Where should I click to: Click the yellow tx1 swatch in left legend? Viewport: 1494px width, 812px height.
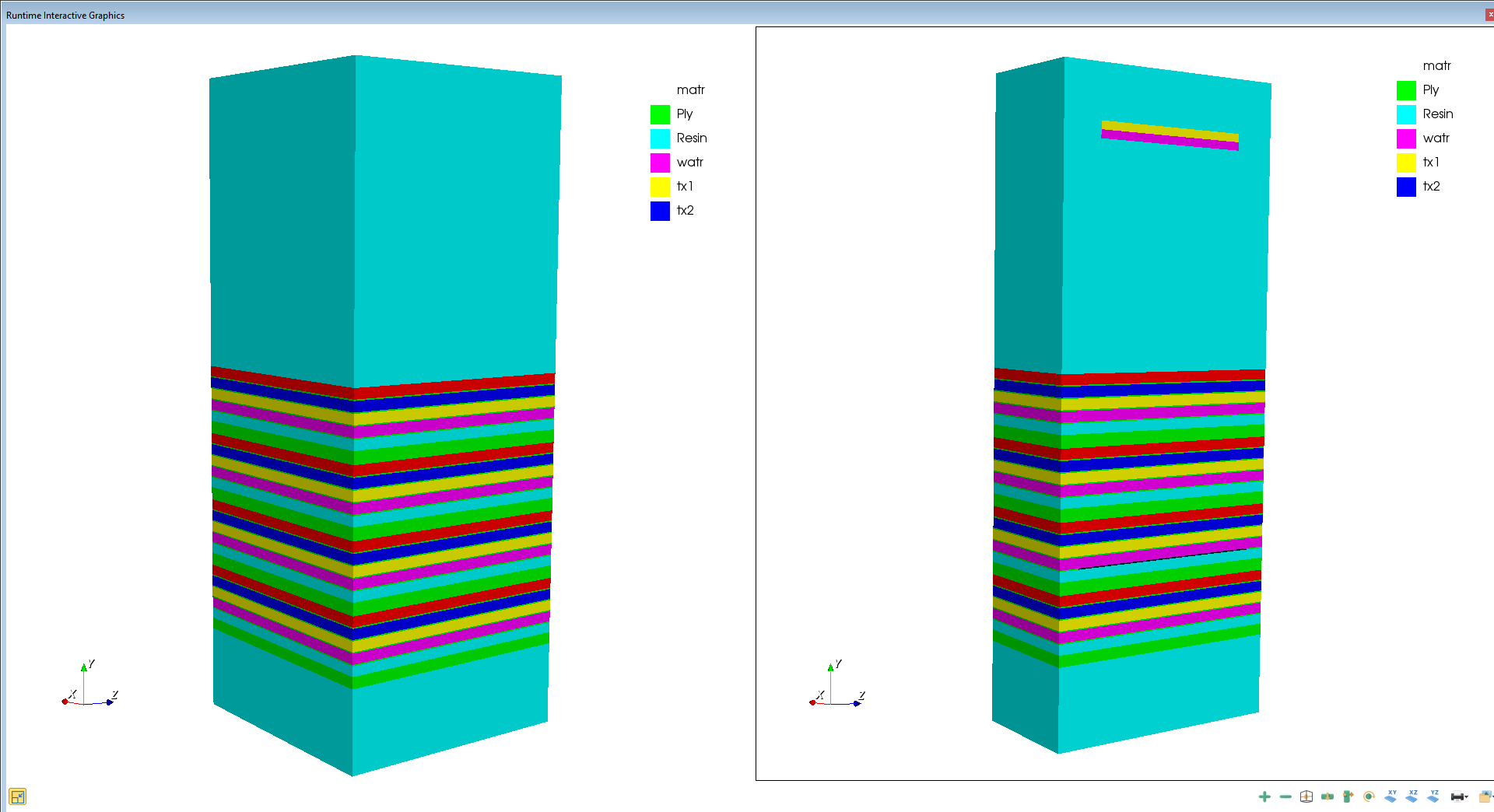[660, 187]
